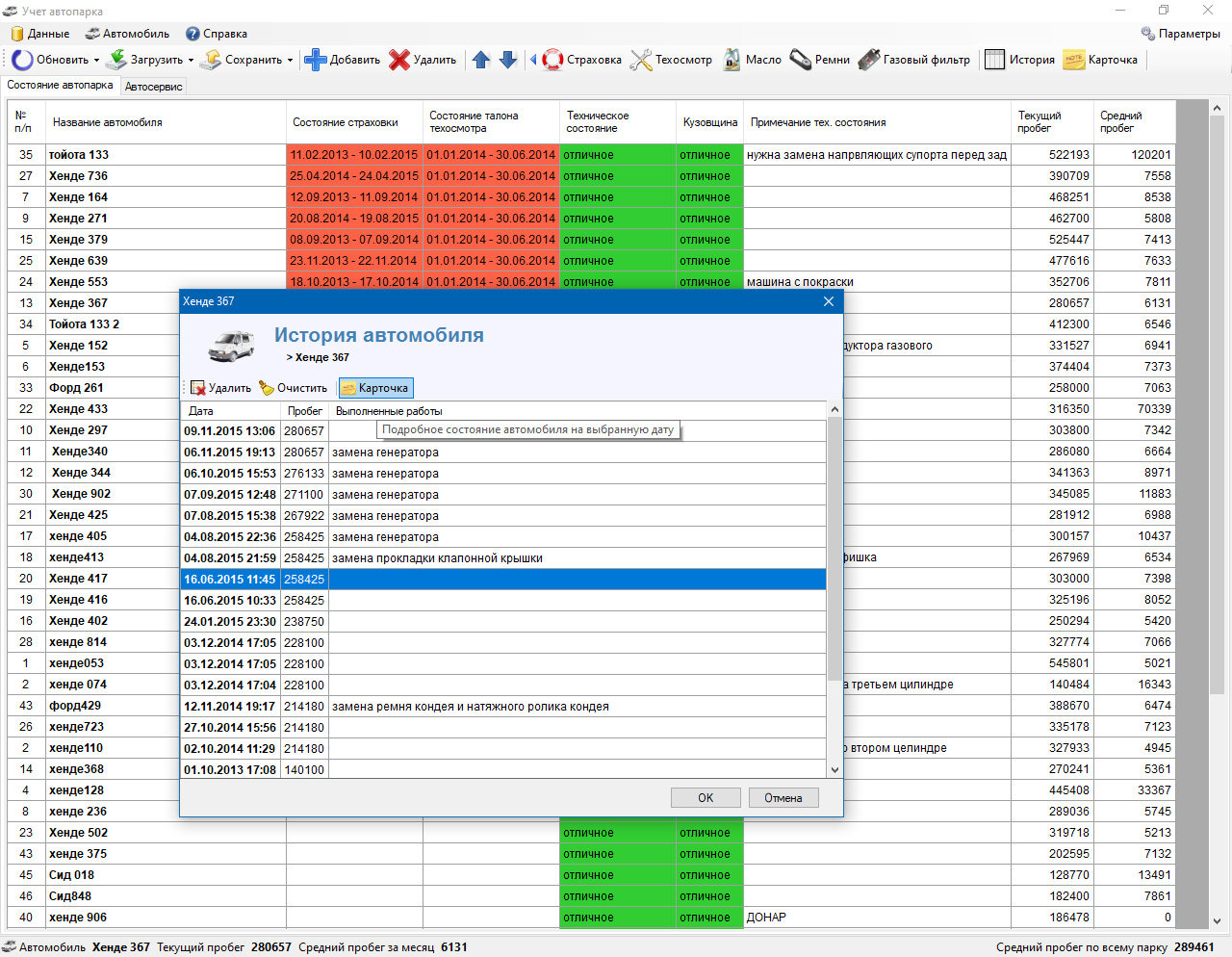The image size is (1232, 957).
Task: Select history row dated 07.09.2015 12:48
Action: point(503,495)
